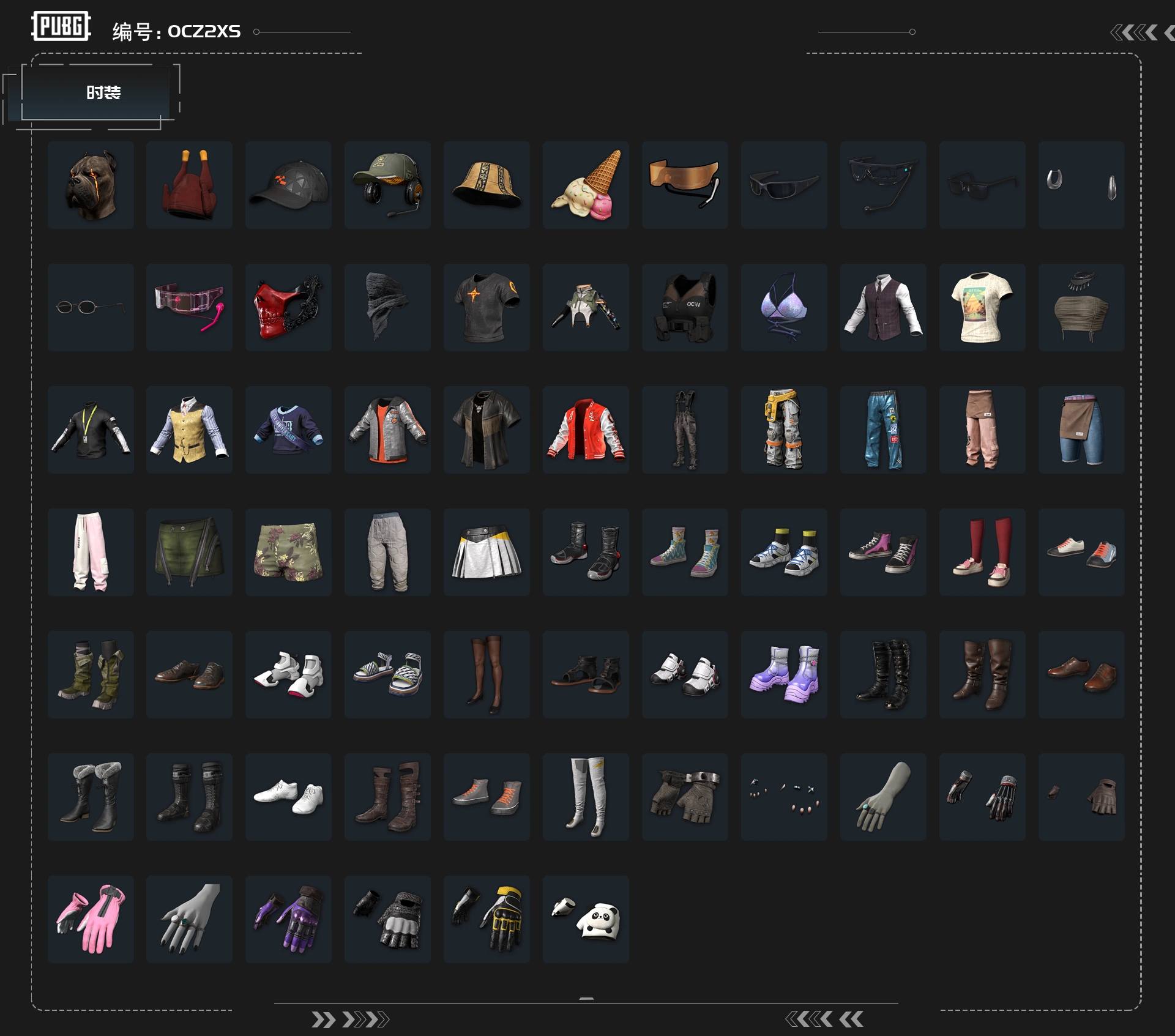
Task: Select the olive green mini skirt
Action: pyautogui.click(x=189, y=552)
